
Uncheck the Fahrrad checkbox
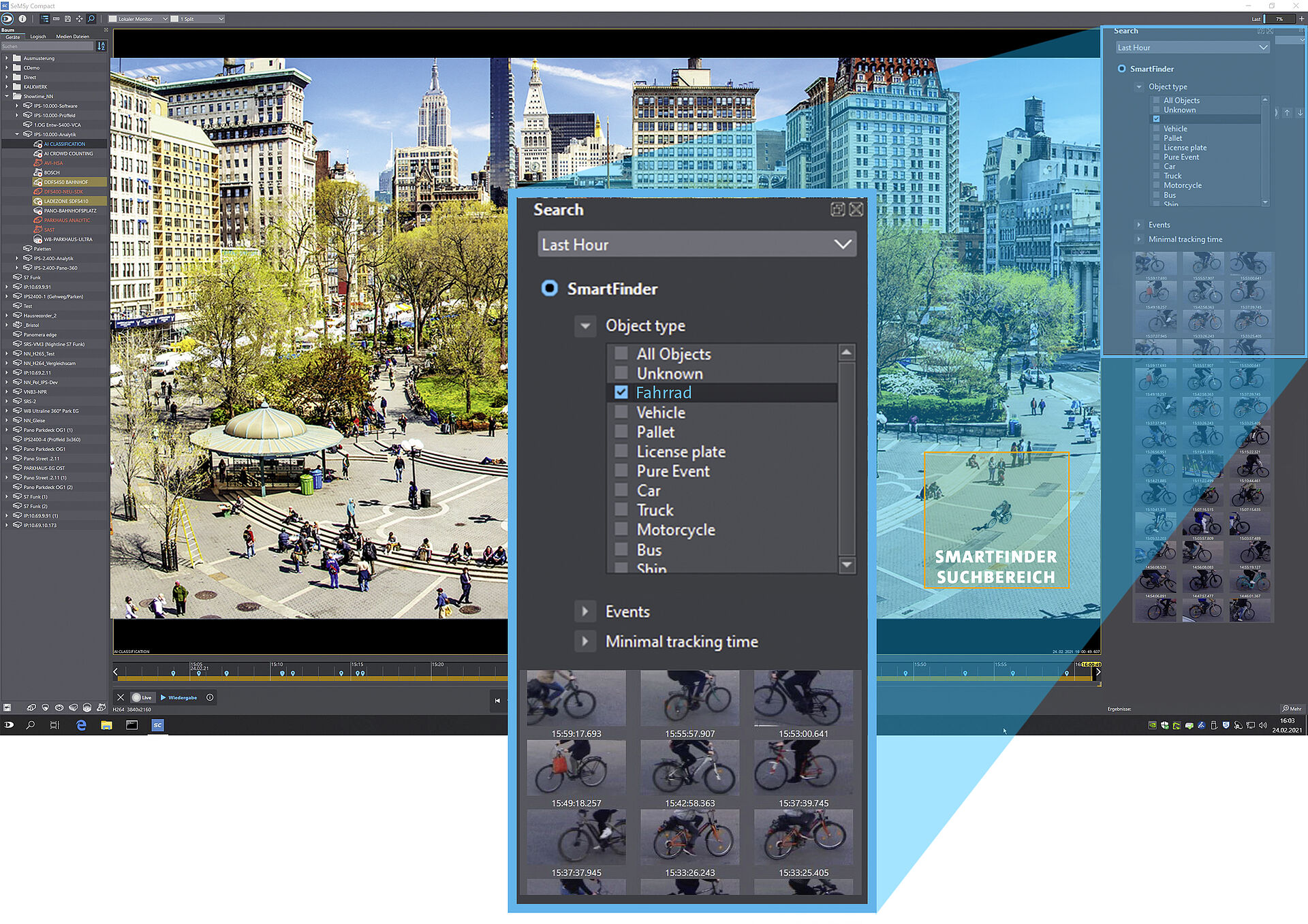click(x=621, y=392)
